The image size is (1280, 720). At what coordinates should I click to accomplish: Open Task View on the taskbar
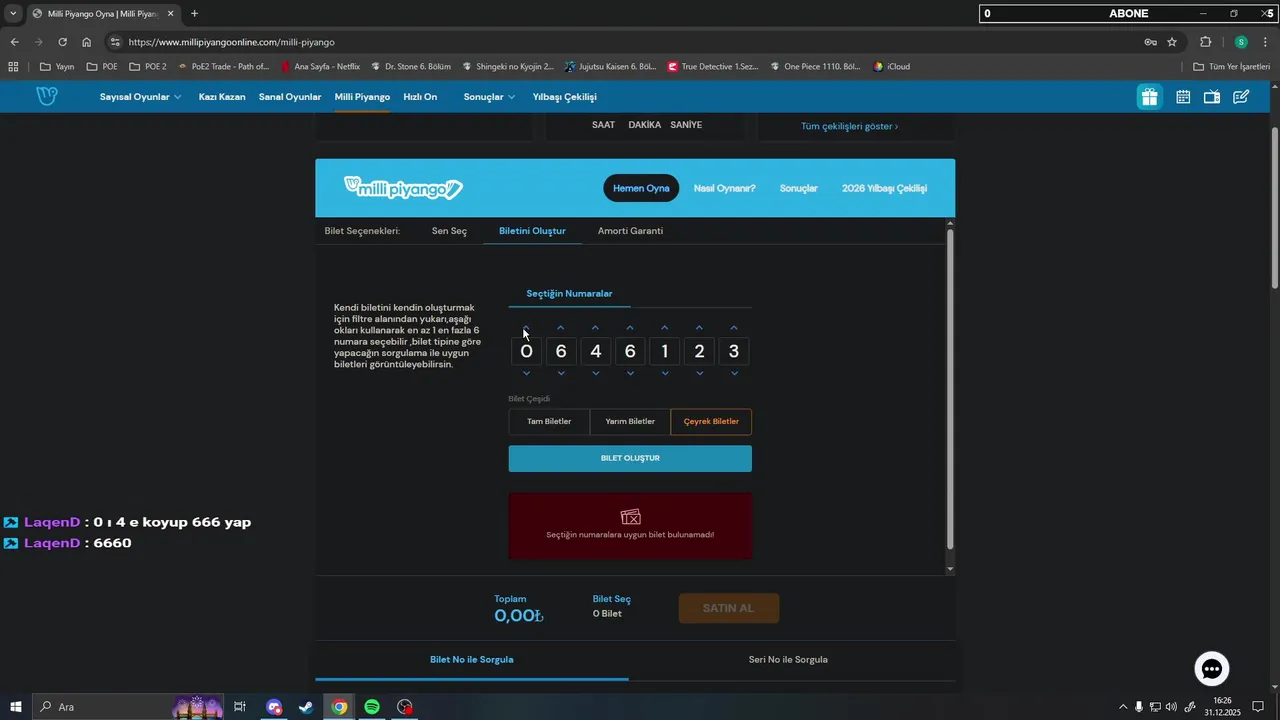pyautogui.click(x=240, y=707)
